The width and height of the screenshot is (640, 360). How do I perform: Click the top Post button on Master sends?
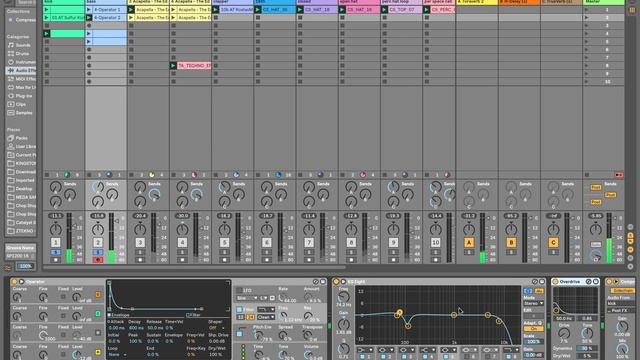tap(596, 188)
